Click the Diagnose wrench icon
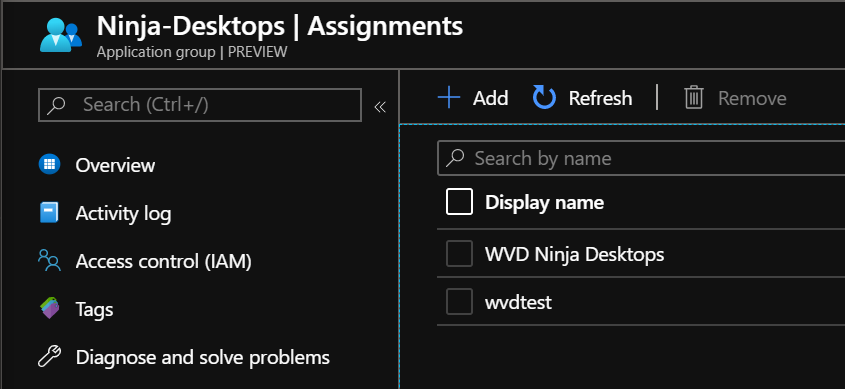845x389 pixels. (50, 357)
